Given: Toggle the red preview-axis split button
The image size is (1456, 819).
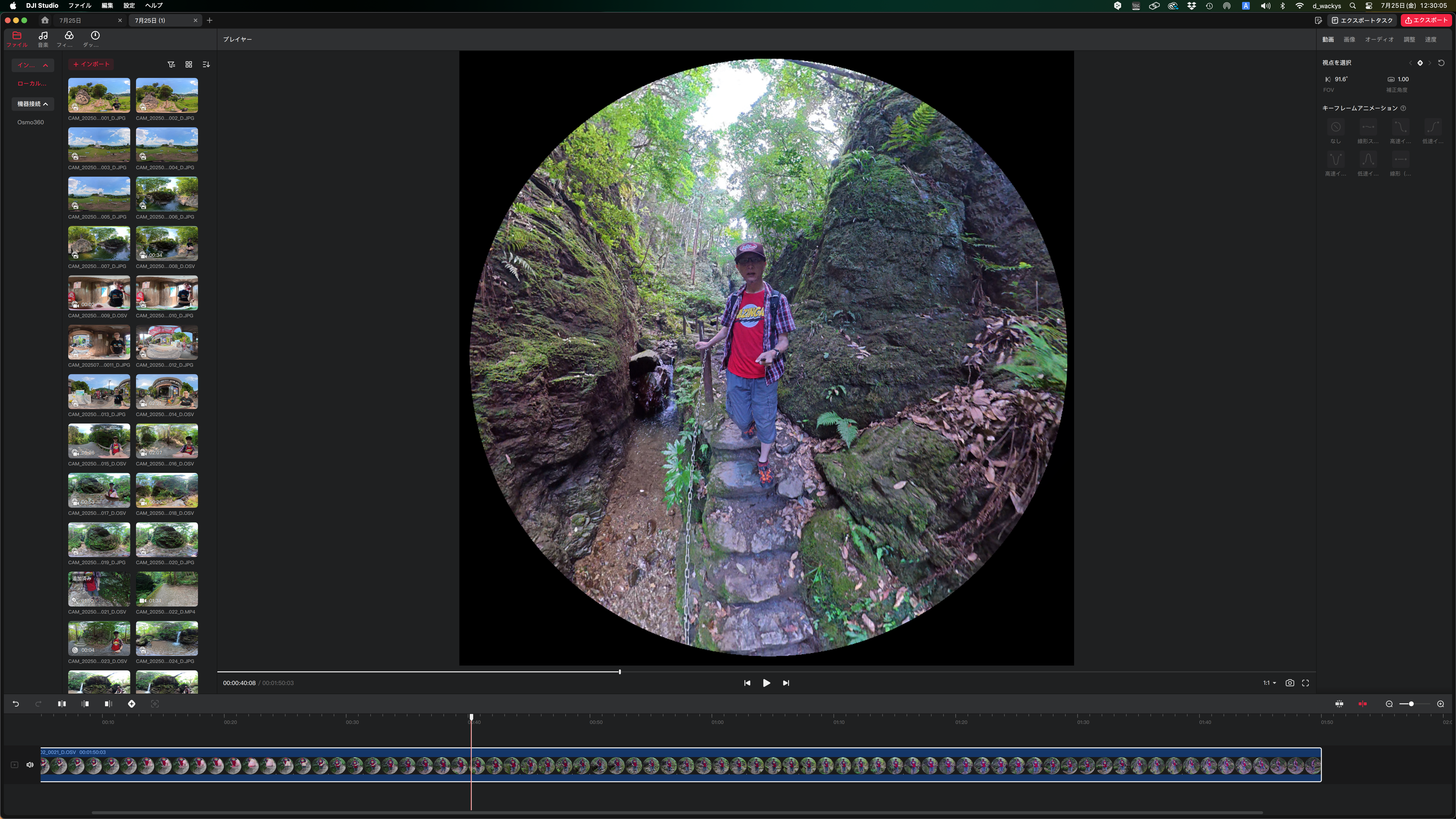Looking at the screenshot, I should coord(1363,704).
